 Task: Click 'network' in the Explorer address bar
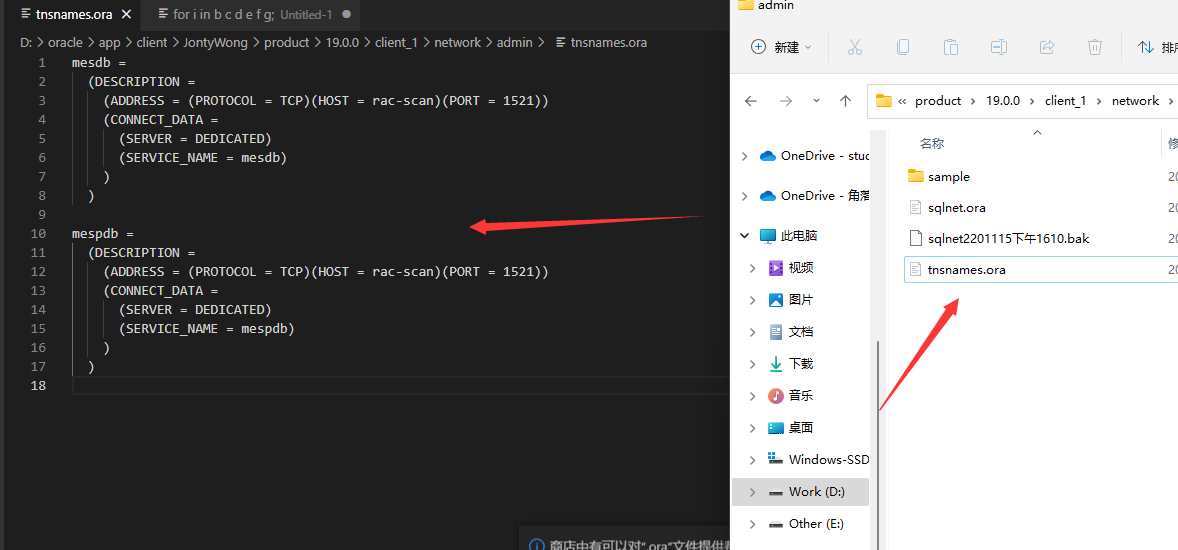click(1135, 101)
